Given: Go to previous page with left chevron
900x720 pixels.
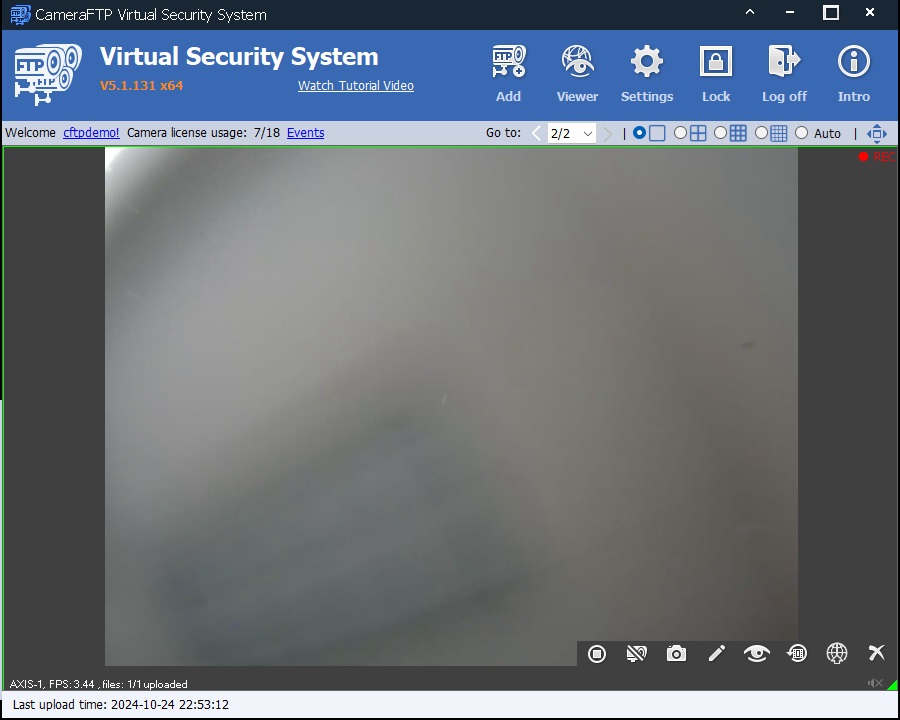Looking at the screenshot, I should (537, 133).
